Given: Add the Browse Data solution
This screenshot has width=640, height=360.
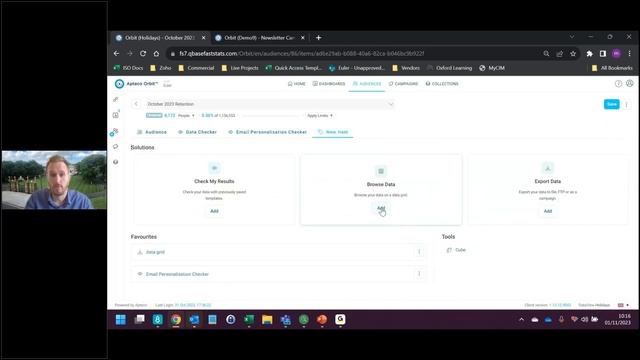Looking at the screenshot, I should click(x=381, y=209).
